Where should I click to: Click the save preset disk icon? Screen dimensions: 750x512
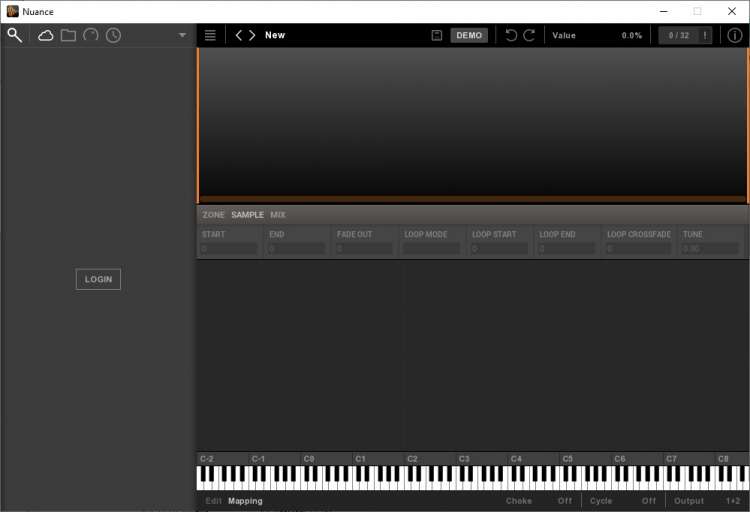(x=437, y=35)
